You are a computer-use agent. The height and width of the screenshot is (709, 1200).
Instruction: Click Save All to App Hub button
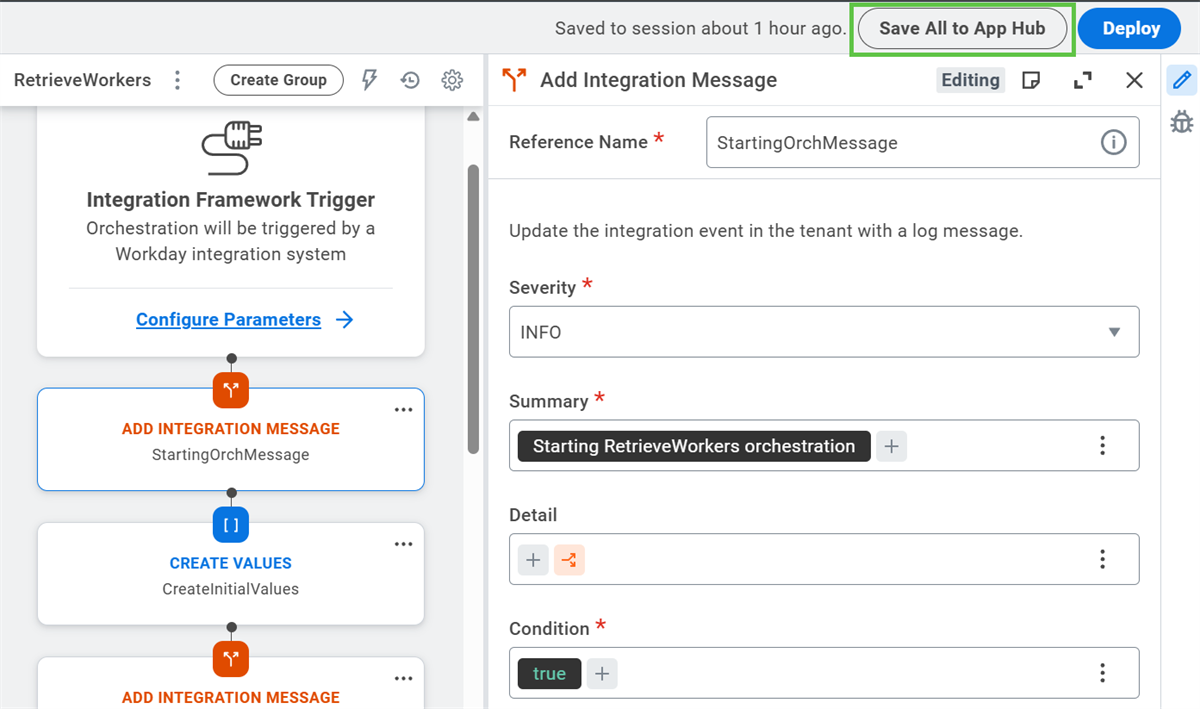pyautogui.click(x=962, y=29)
